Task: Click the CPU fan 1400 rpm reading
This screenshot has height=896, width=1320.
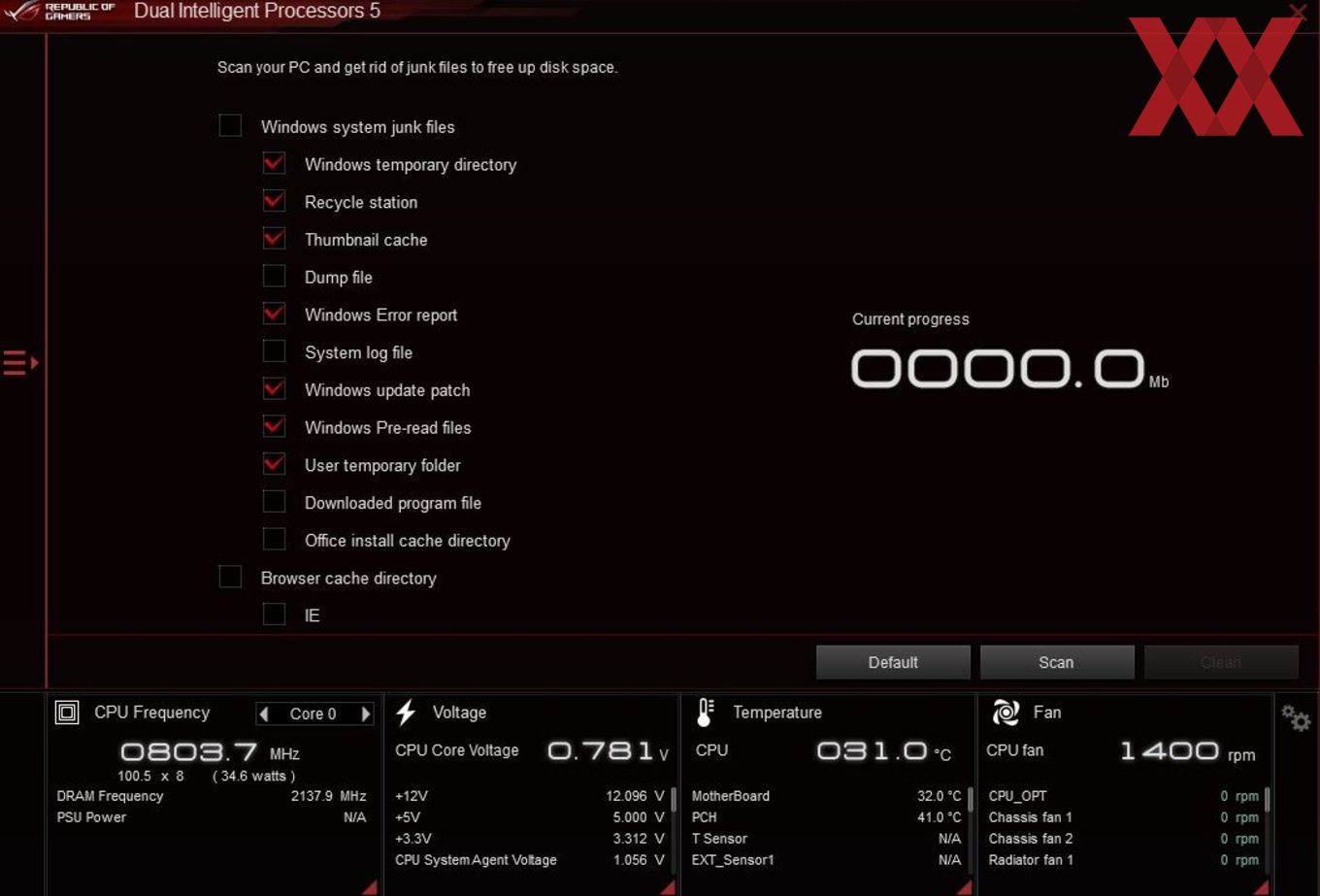Action: coord(1188,751)
